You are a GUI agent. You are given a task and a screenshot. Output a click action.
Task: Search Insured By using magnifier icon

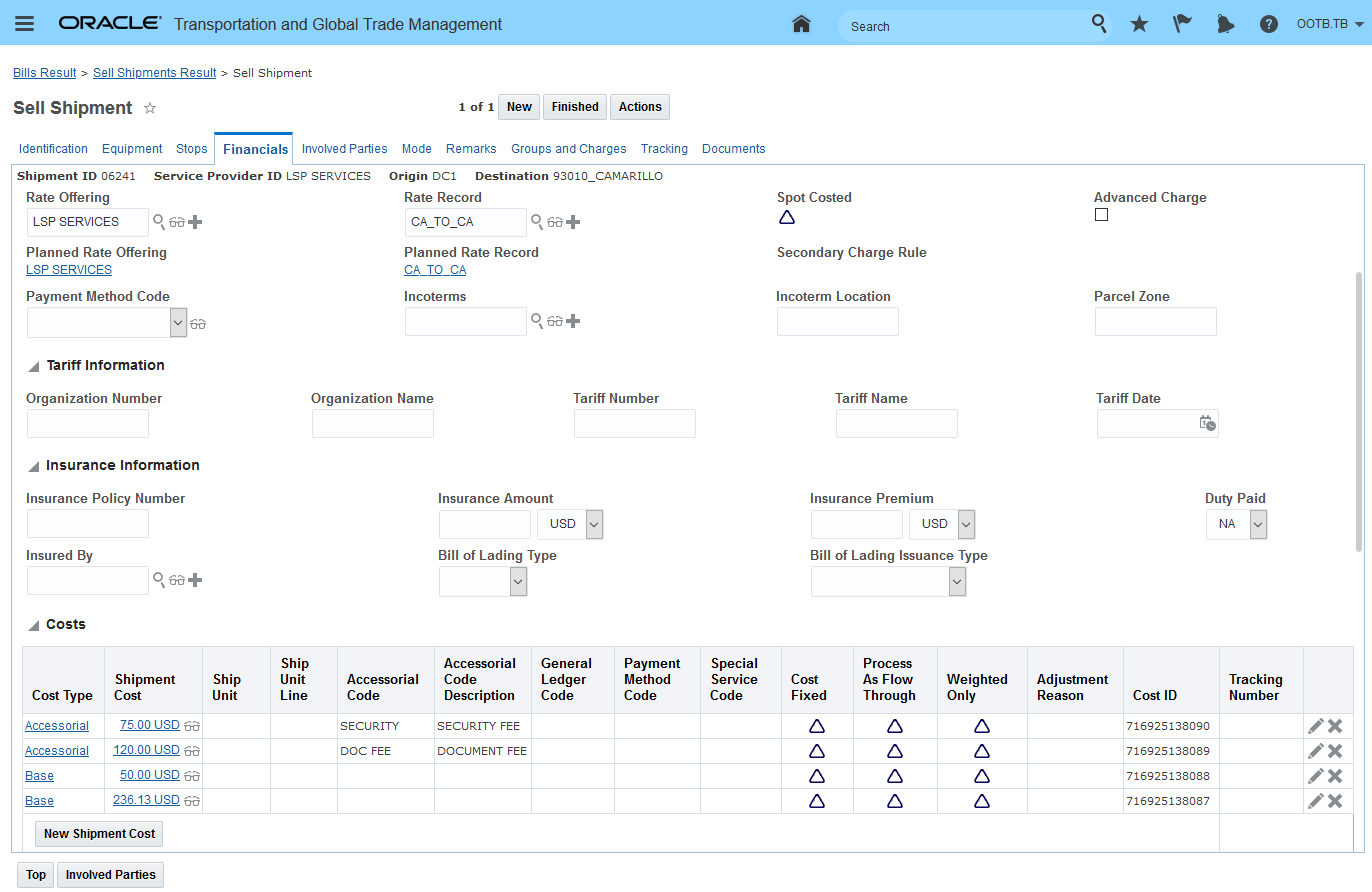[x=159, y=579]
